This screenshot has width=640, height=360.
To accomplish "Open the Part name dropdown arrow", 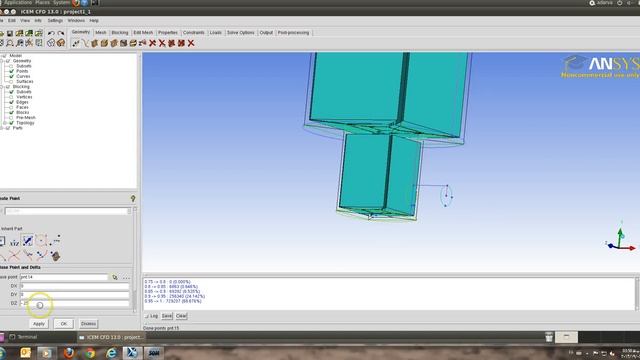I will click(129, 211).
